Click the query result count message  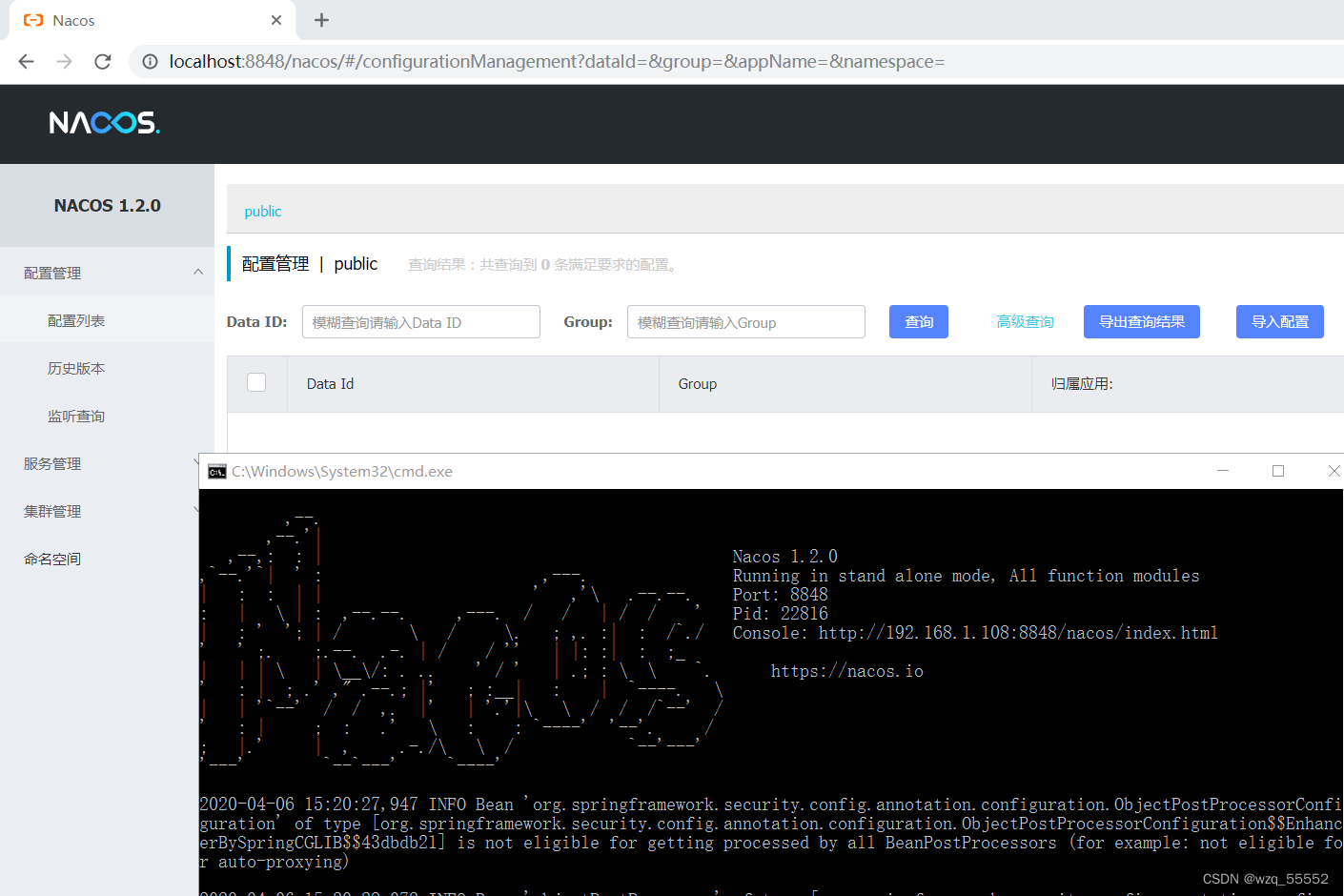545,265
